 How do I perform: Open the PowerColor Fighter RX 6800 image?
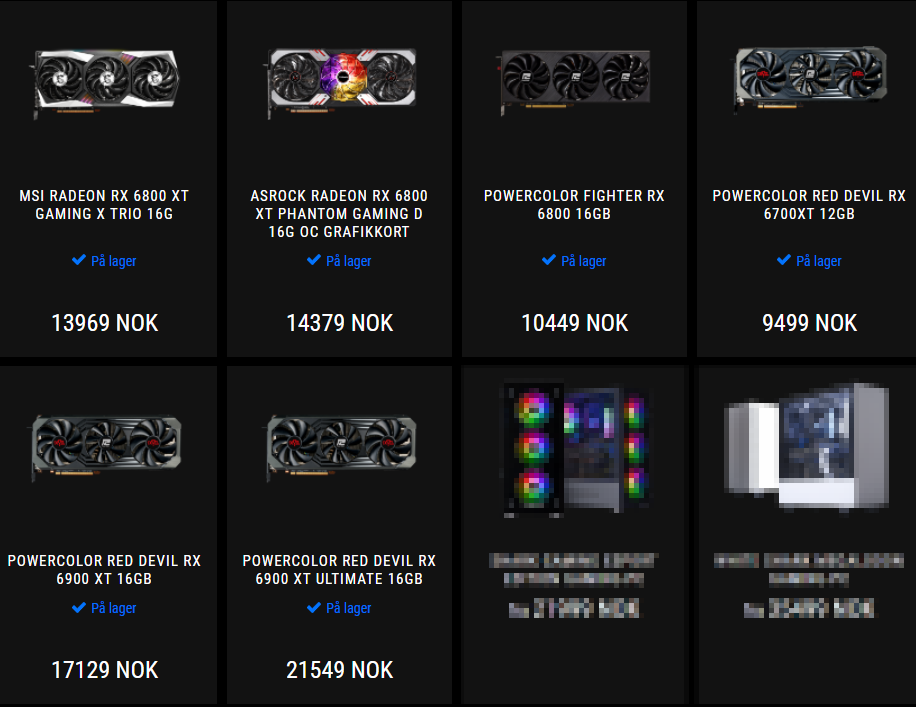click(x=575, y=81)
